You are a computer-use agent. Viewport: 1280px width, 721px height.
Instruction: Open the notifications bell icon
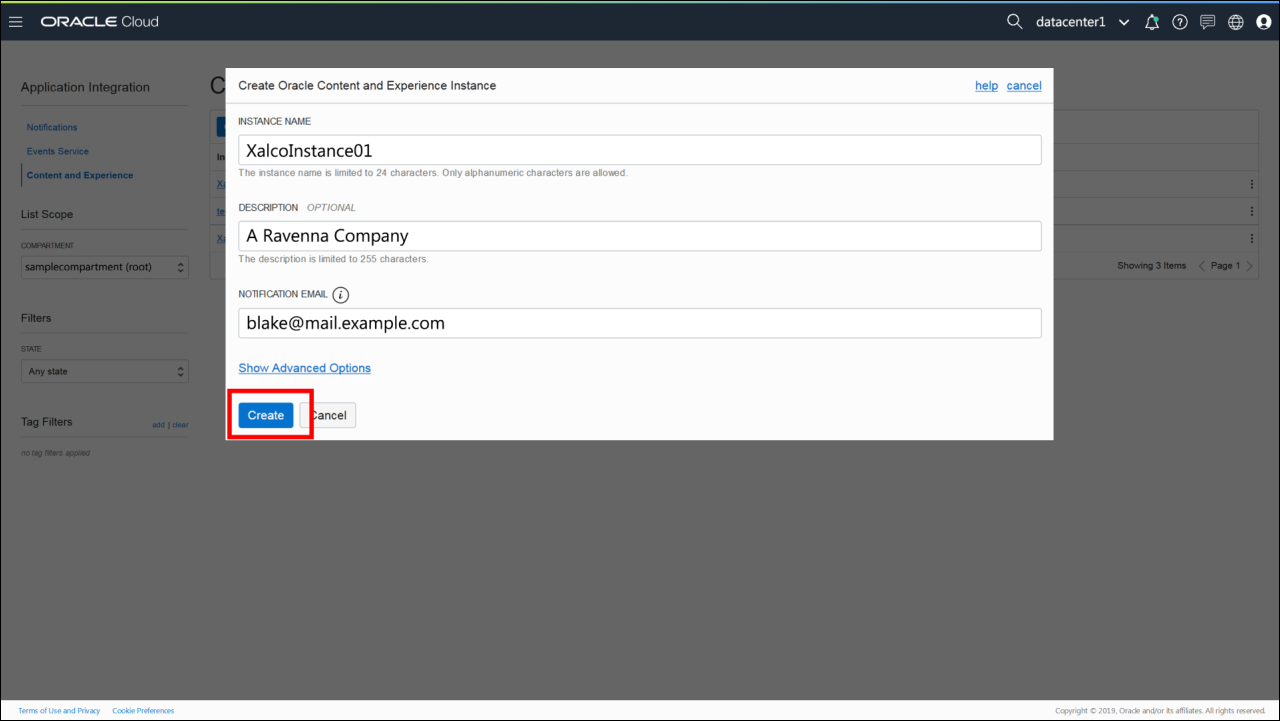1152,22
